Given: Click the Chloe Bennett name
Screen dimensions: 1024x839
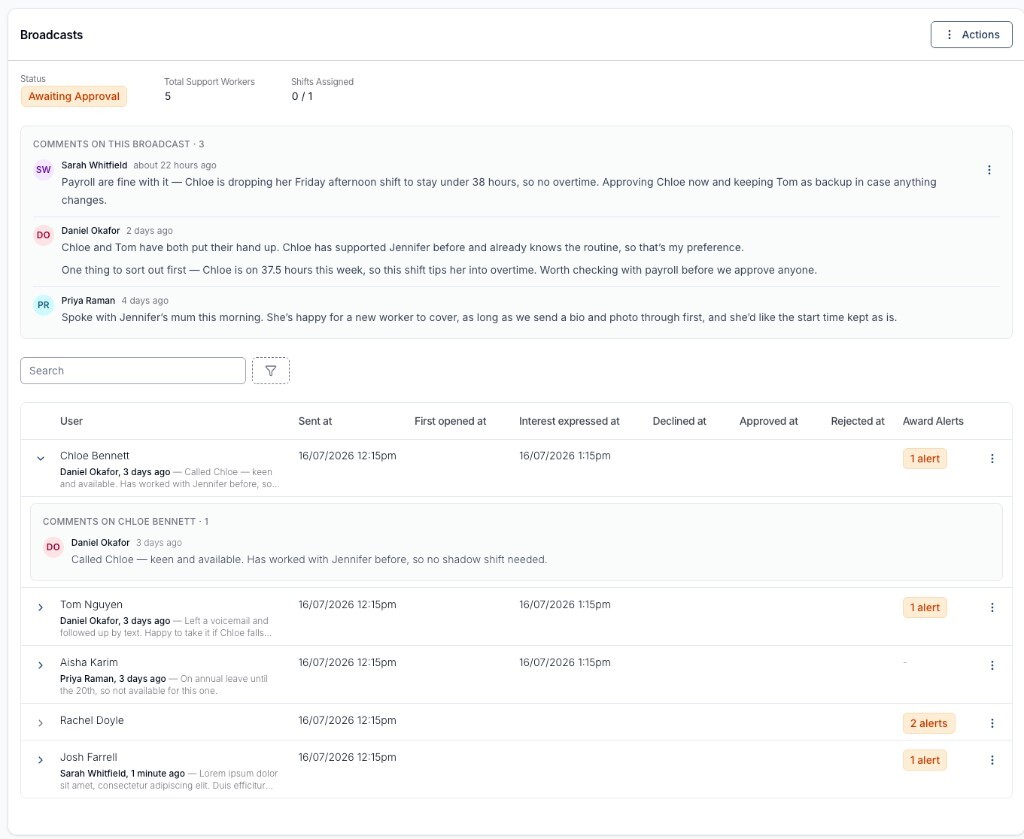Looking at the screenshot, I should (x=95, y=456).
